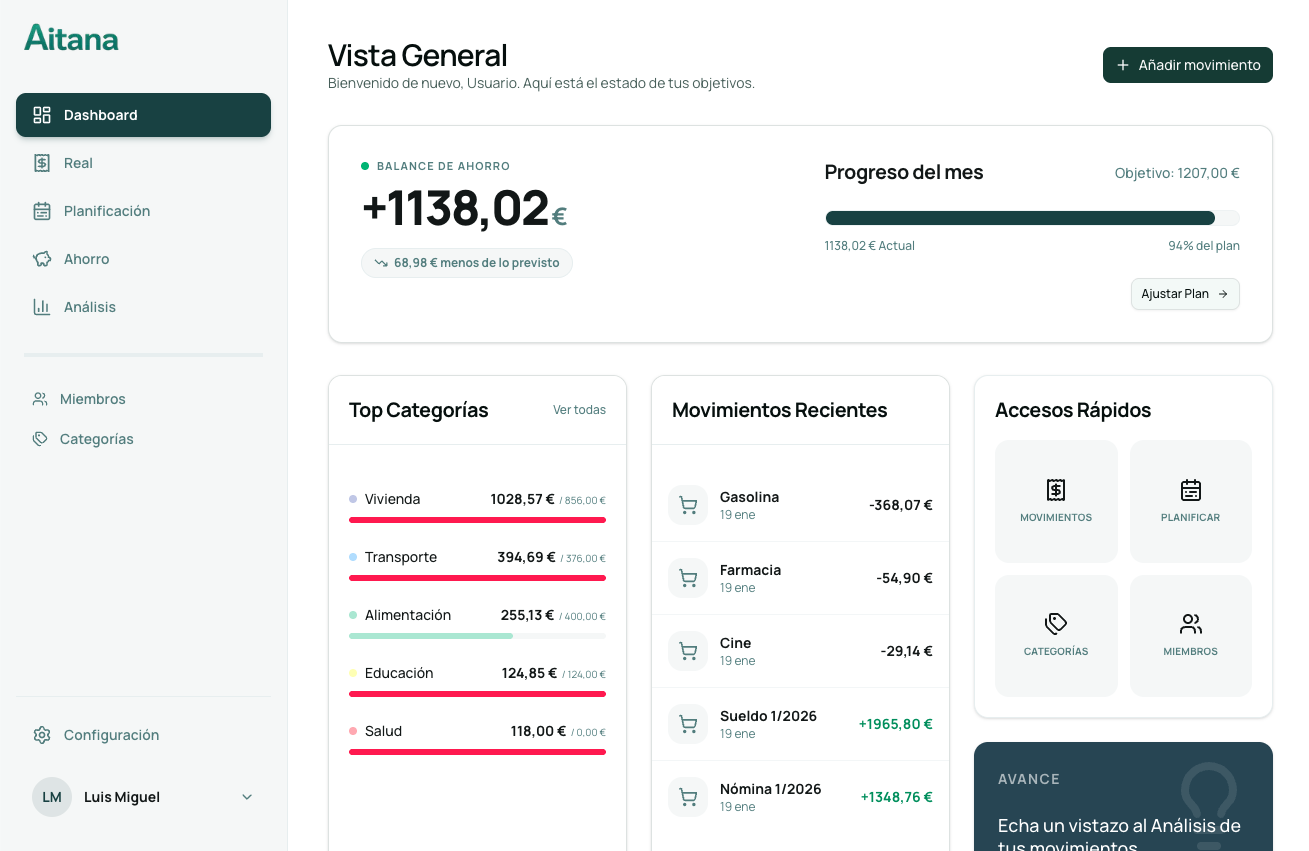Viewport: 1309px width, 851px height.
Task: Open the Ver todas categories link
Action: (579, 410)
